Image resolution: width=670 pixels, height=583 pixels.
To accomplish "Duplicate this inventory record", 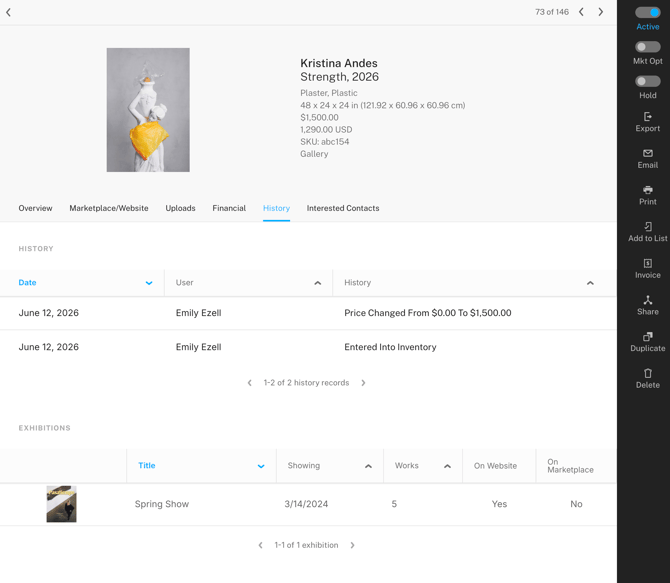I will pos(647,342).
